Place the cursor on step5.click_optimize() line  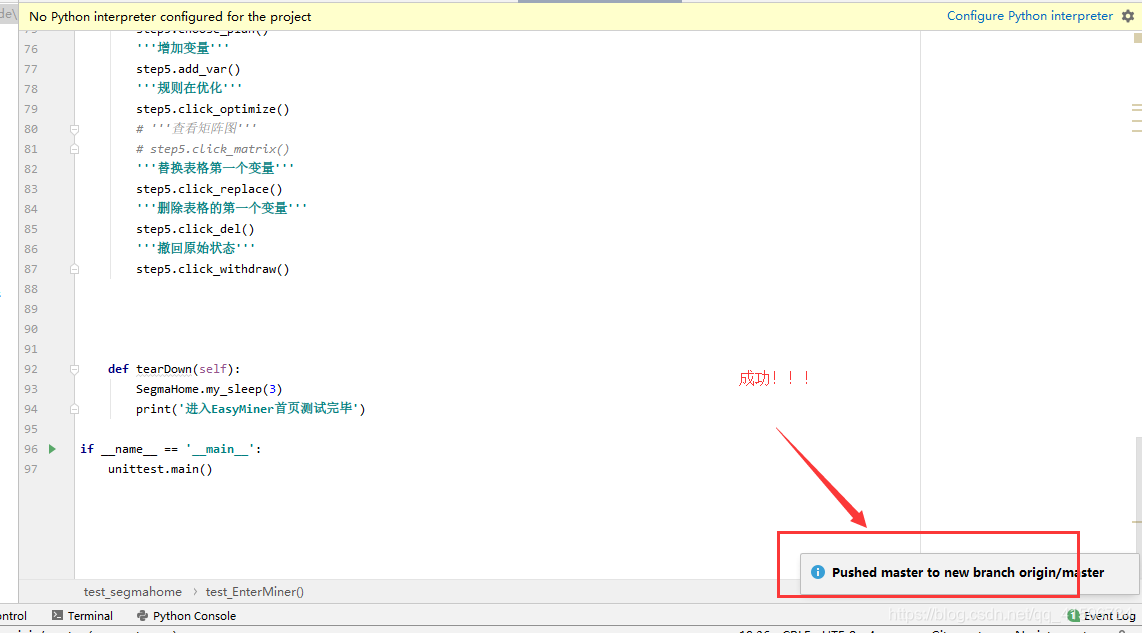213,109
